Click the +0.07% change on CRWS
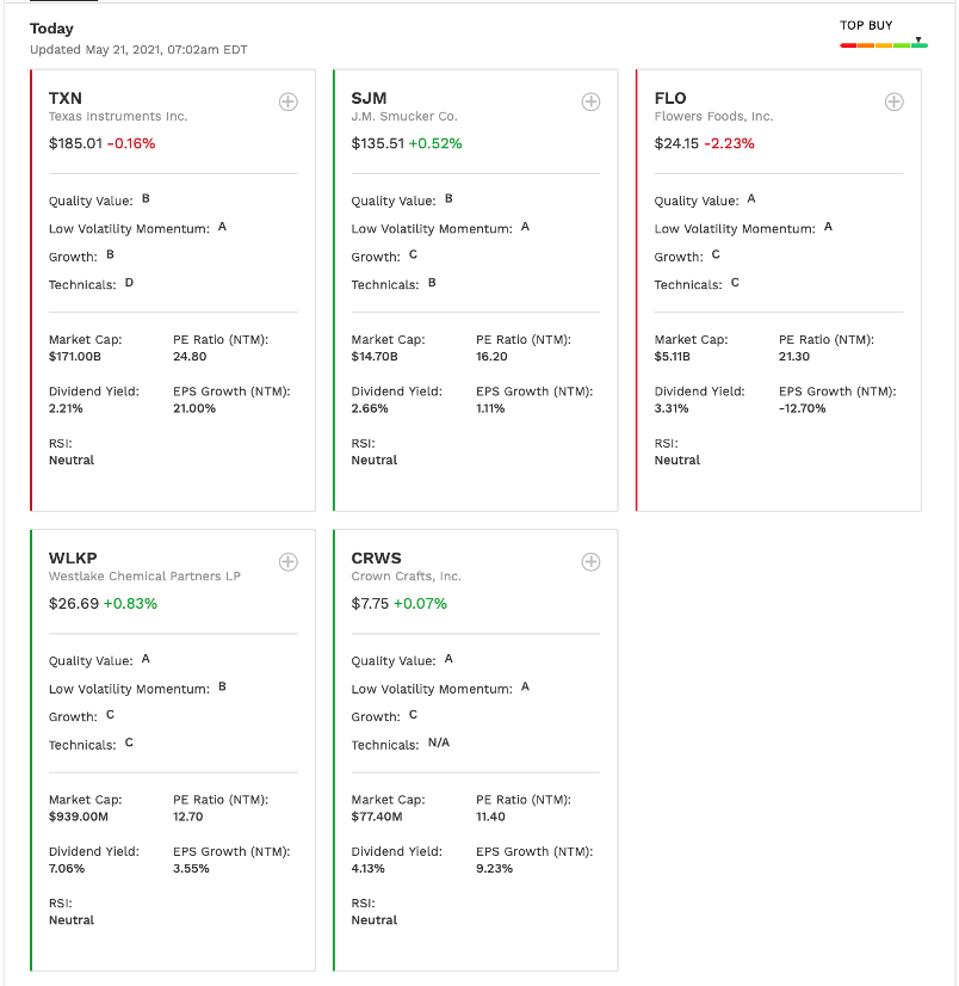The width and height of the screenshot is (959, 986). coord(420,604)
